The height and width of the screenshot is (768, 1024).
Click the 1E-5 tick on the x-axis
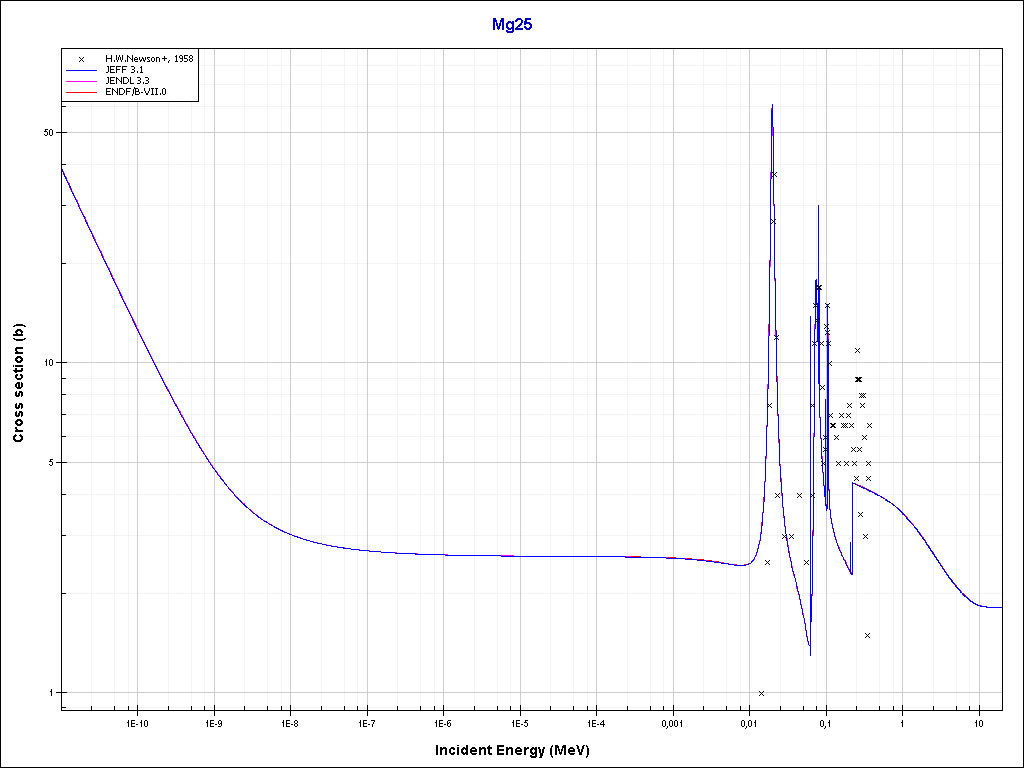click(x=520, y=723)
